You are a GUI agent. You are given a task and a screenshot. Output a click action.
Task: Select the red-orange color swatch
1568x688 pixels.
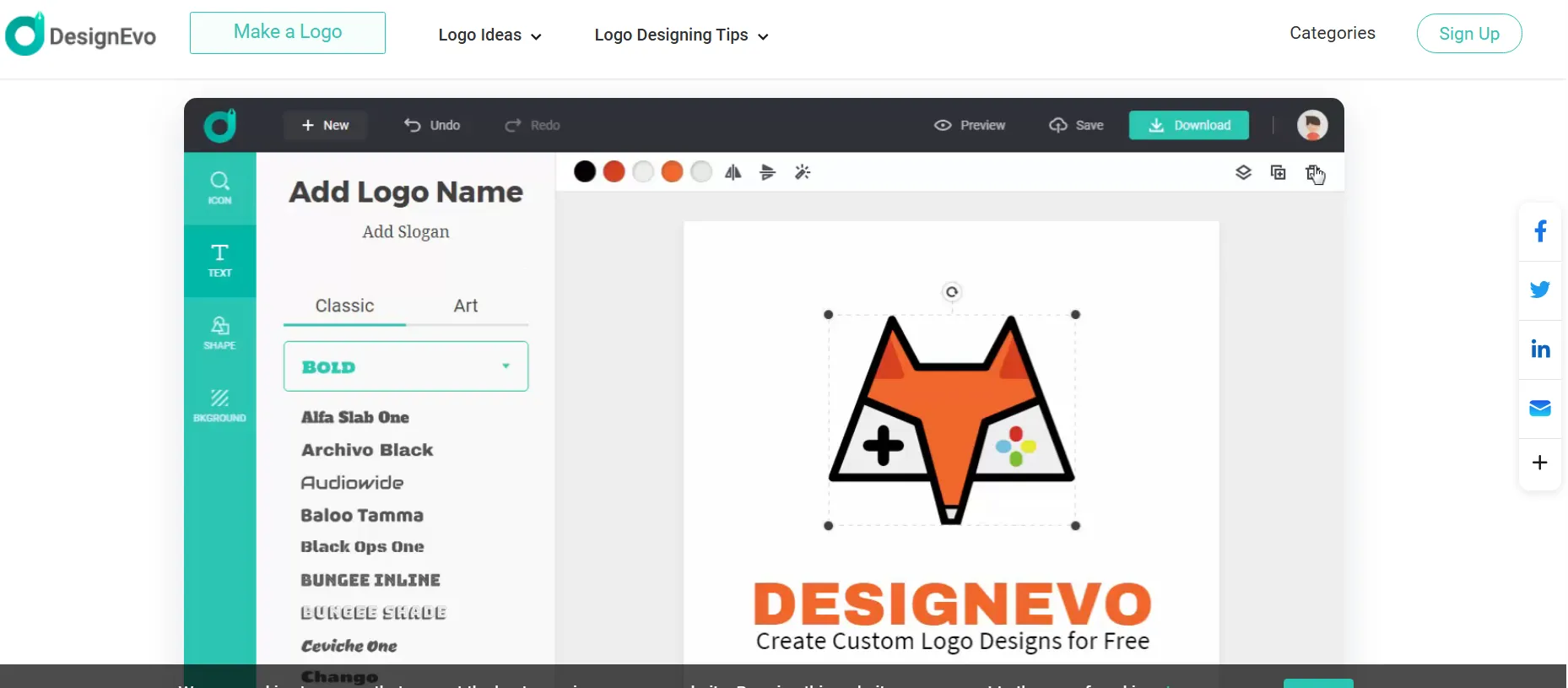(614, 172)
